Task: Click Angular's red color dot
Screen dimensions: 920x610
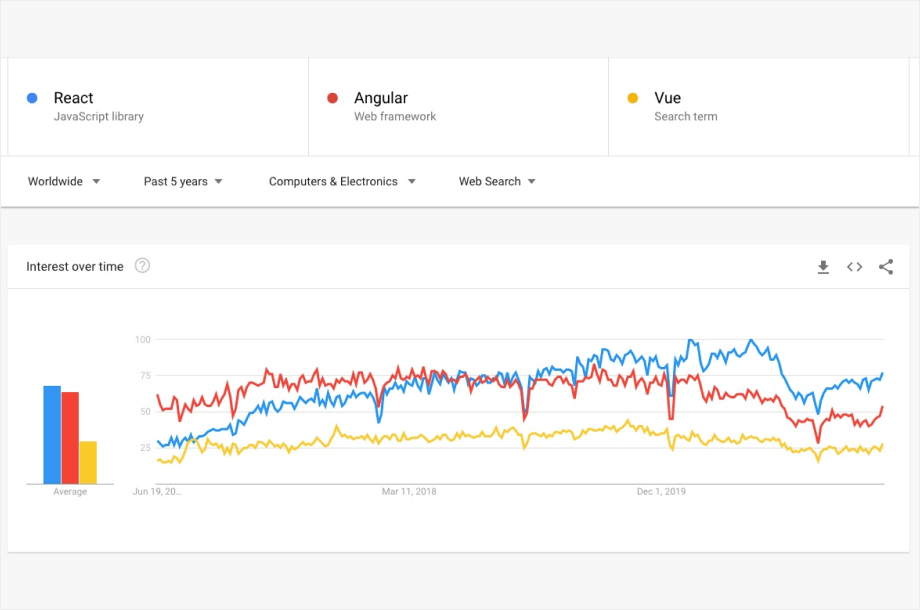Action: tap(333, 98)
